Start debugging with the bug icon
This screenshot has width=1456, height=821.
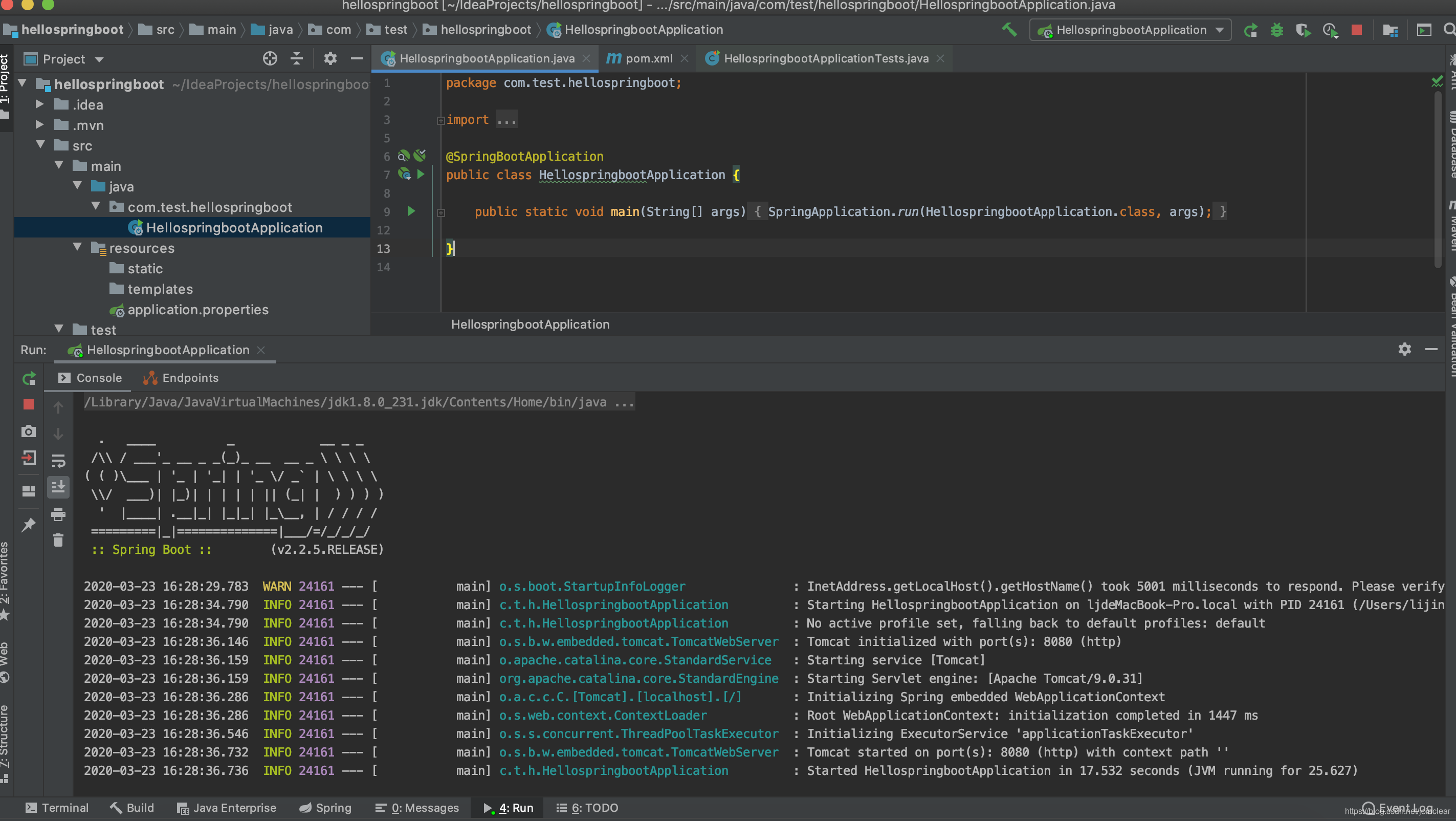(x=1276, y=30)
